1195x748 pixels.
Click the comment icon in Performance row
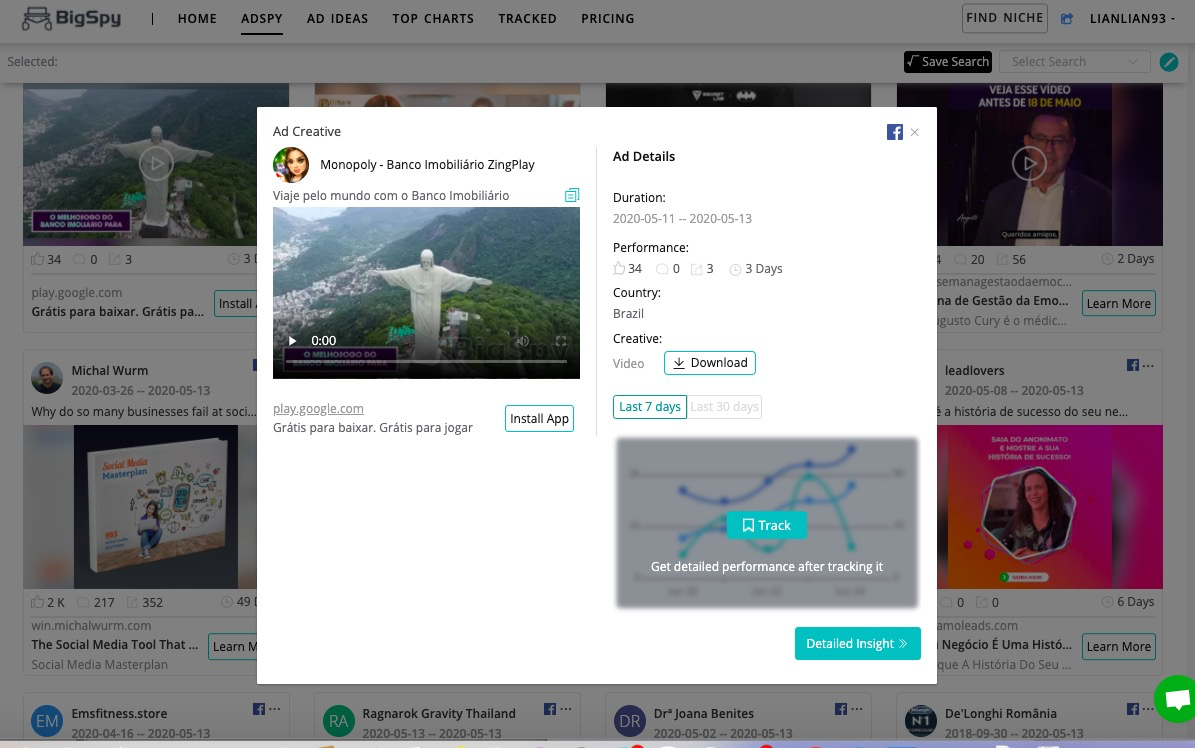[x=662, y=269]
